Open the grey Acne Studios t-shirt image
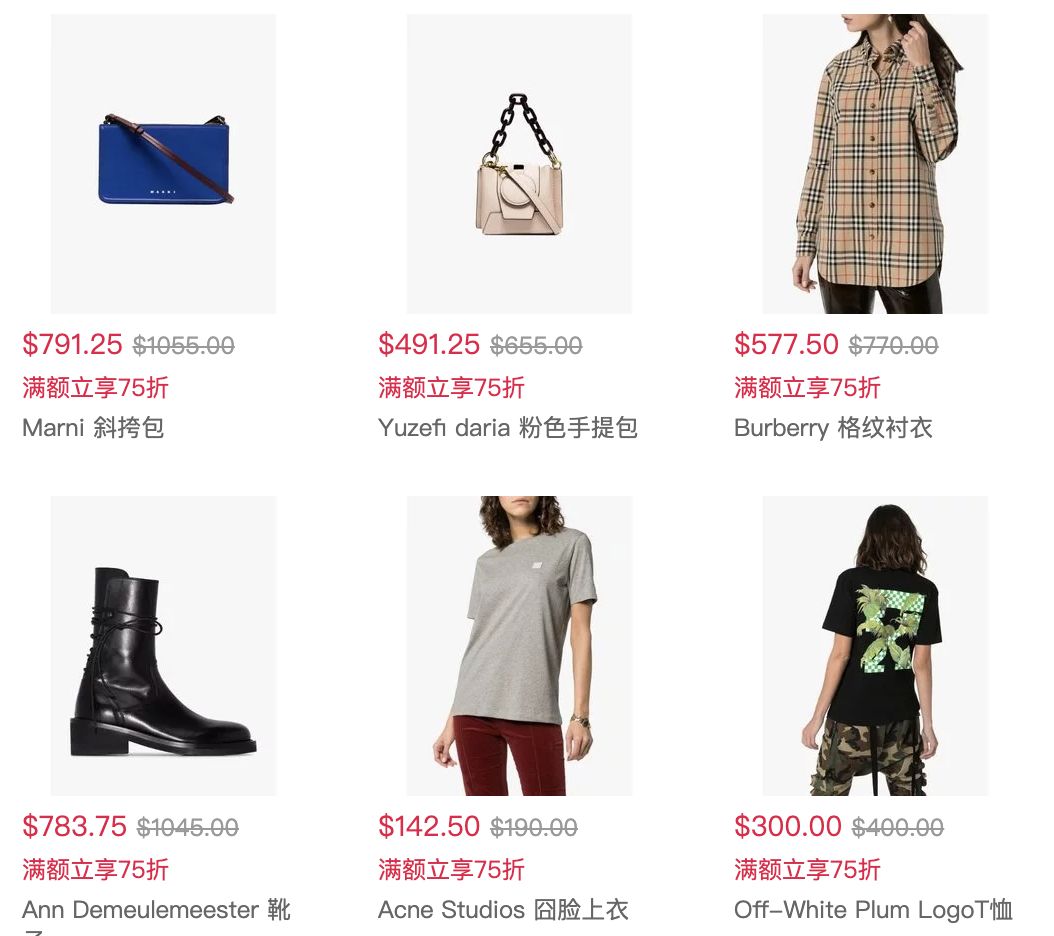This screenshot has width=1054, height=936. pos(519,646)
